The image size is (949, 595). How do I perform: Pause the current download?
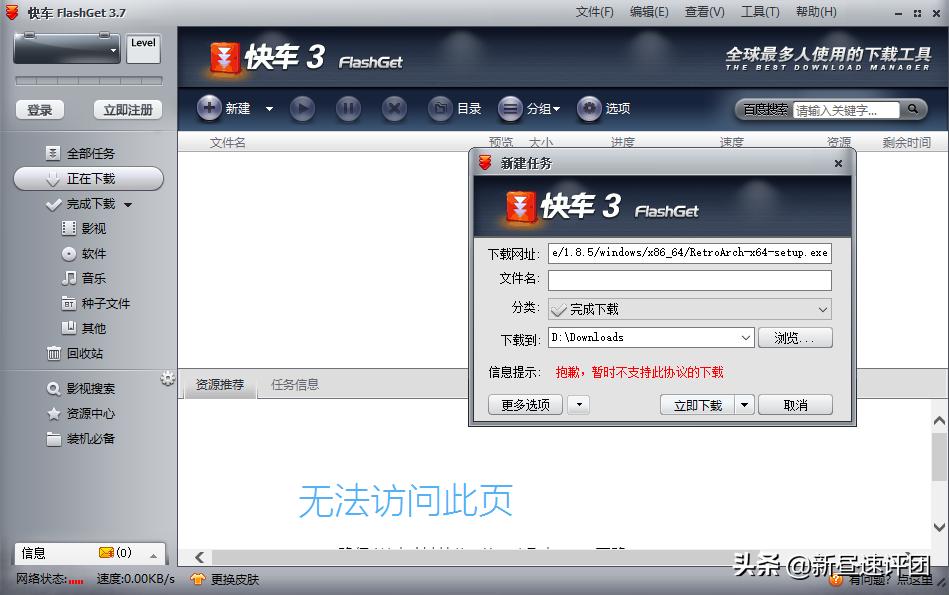pos(347,108)
